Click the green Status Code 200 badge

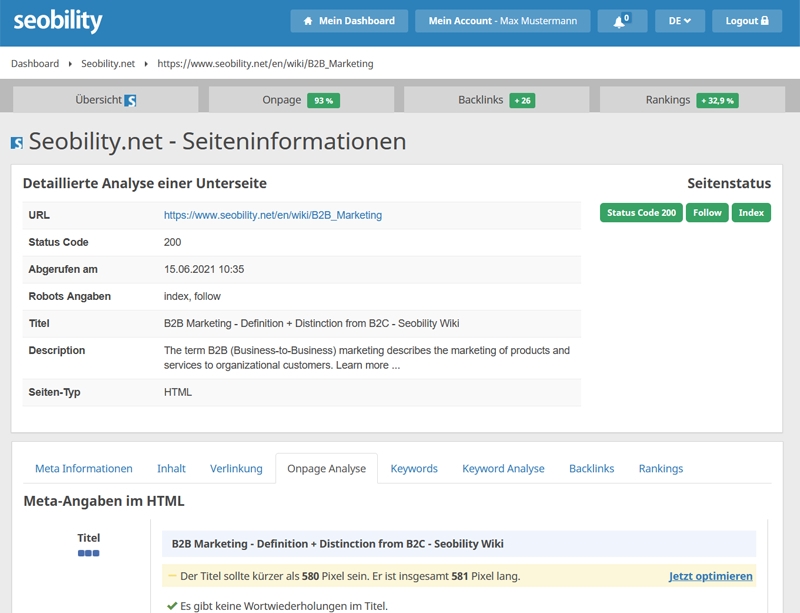click(640, 213)
